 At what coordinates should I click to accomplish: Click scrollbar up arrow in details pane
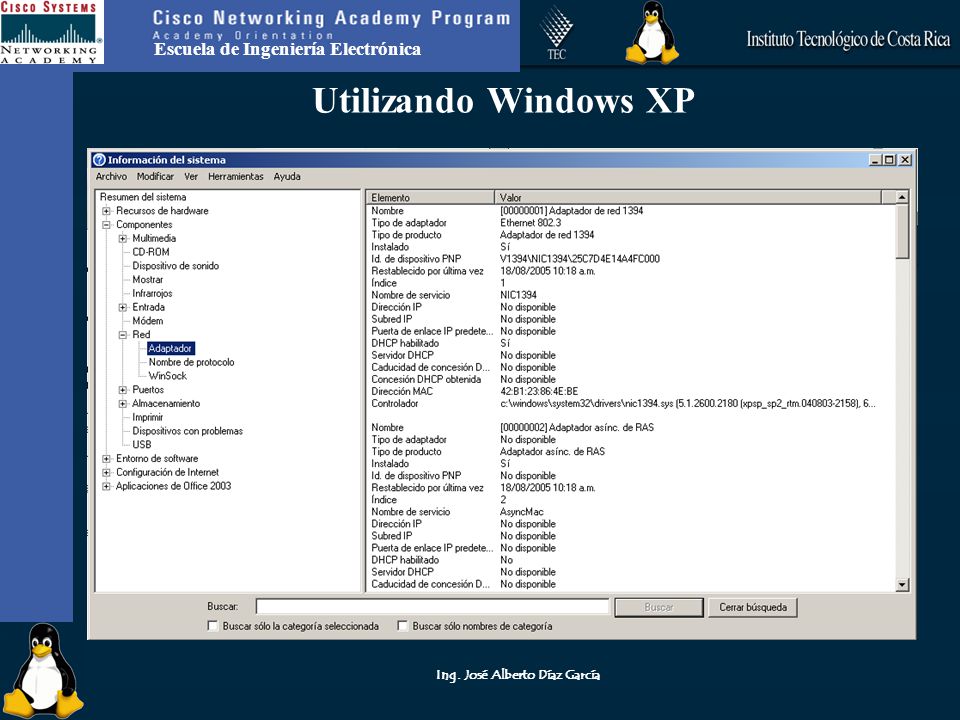pyautogui.click(x=902, y=197)
